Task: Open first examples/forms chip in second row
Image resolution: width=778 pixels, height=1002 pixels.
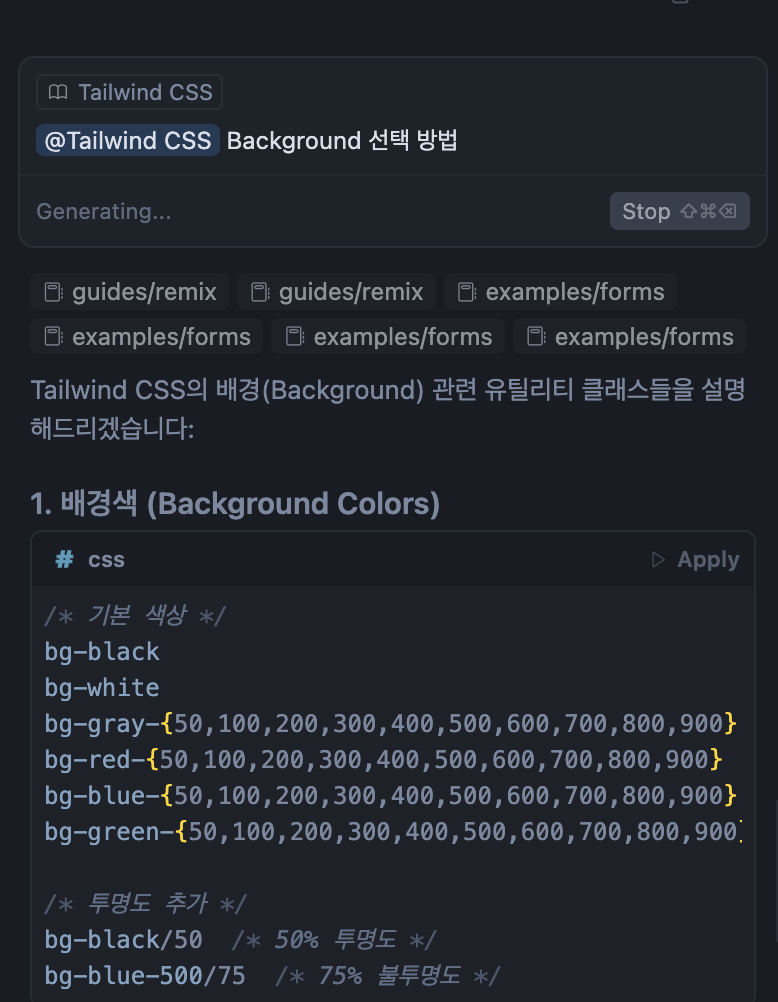Action: (x=147, y=337)
